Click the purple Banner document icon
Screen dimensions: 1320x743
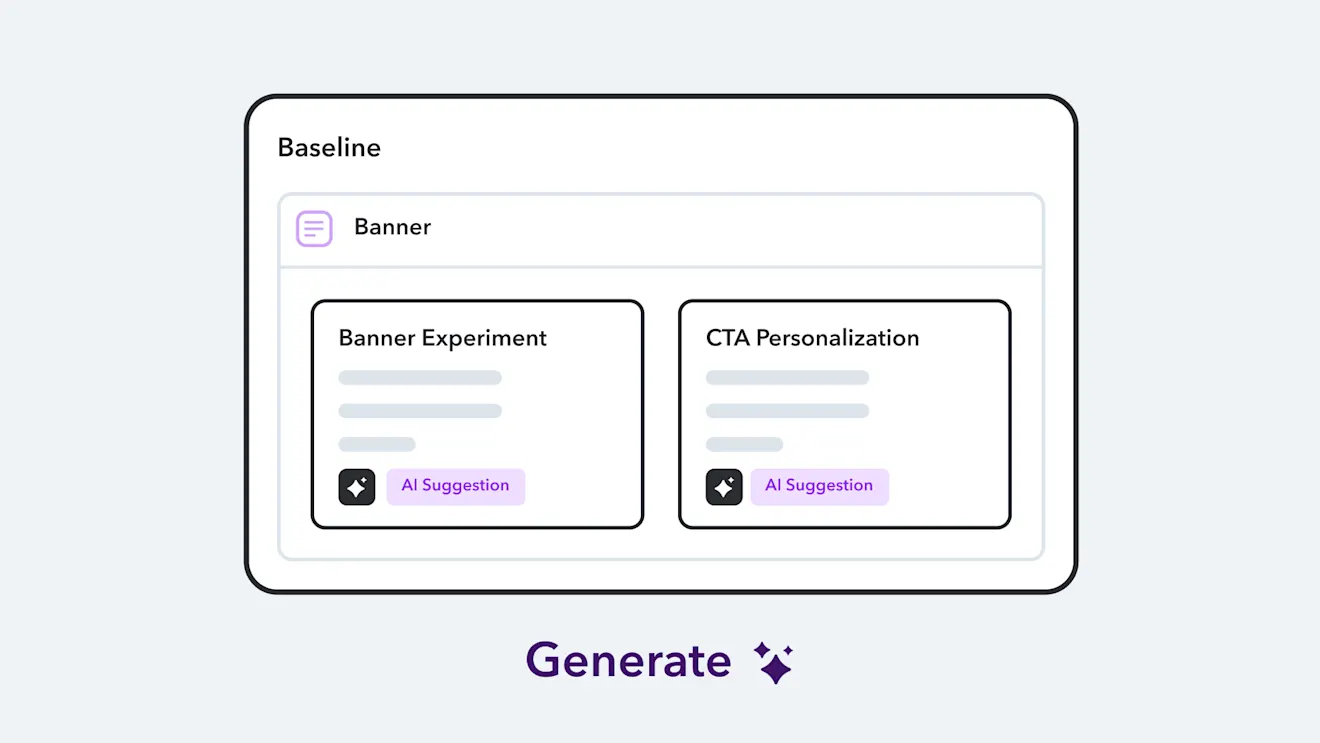(314, 228)
